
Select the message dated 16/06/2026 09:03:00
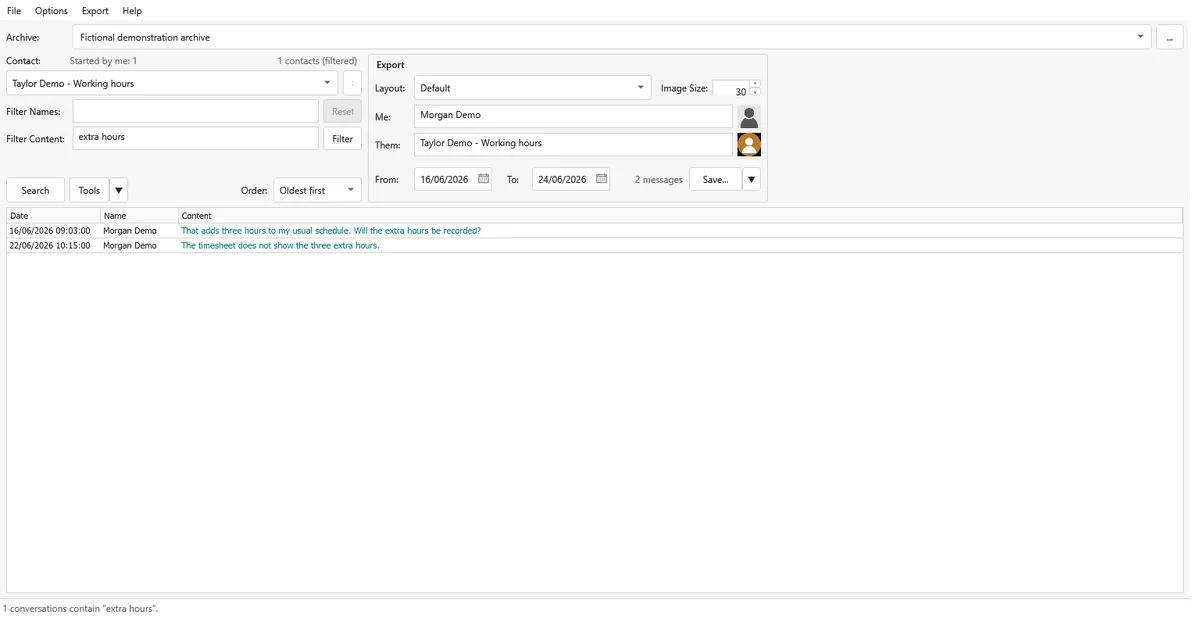(595, 231)
